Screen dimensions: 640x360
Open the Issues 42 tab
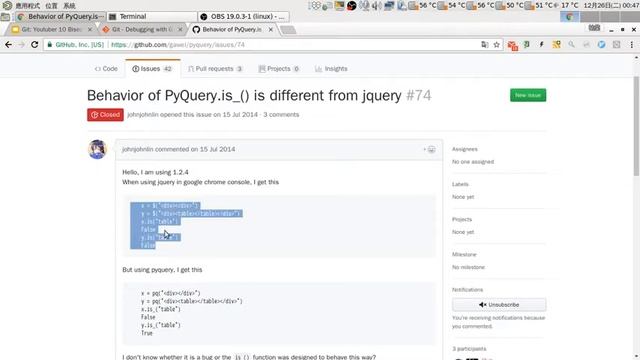tap(152, 69)
